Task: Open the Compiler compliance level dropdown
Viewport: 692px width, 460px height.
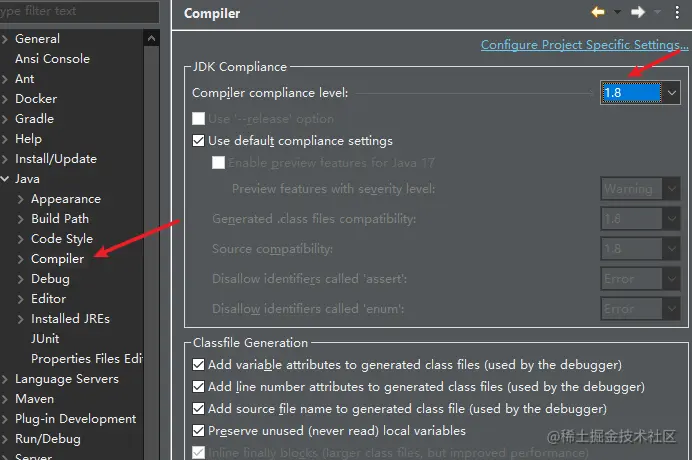Action: [672, 93]
